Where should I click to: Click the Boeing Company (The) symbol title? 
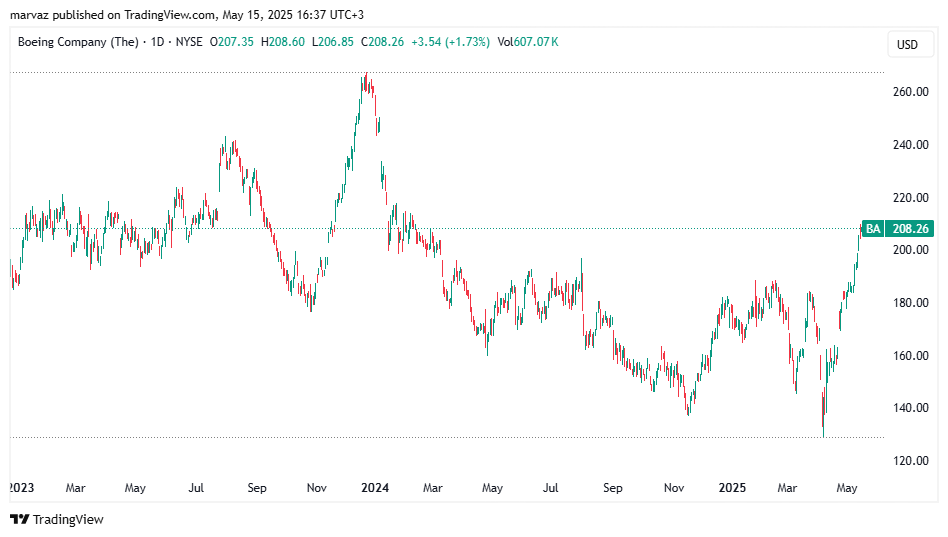pos(78,42)
